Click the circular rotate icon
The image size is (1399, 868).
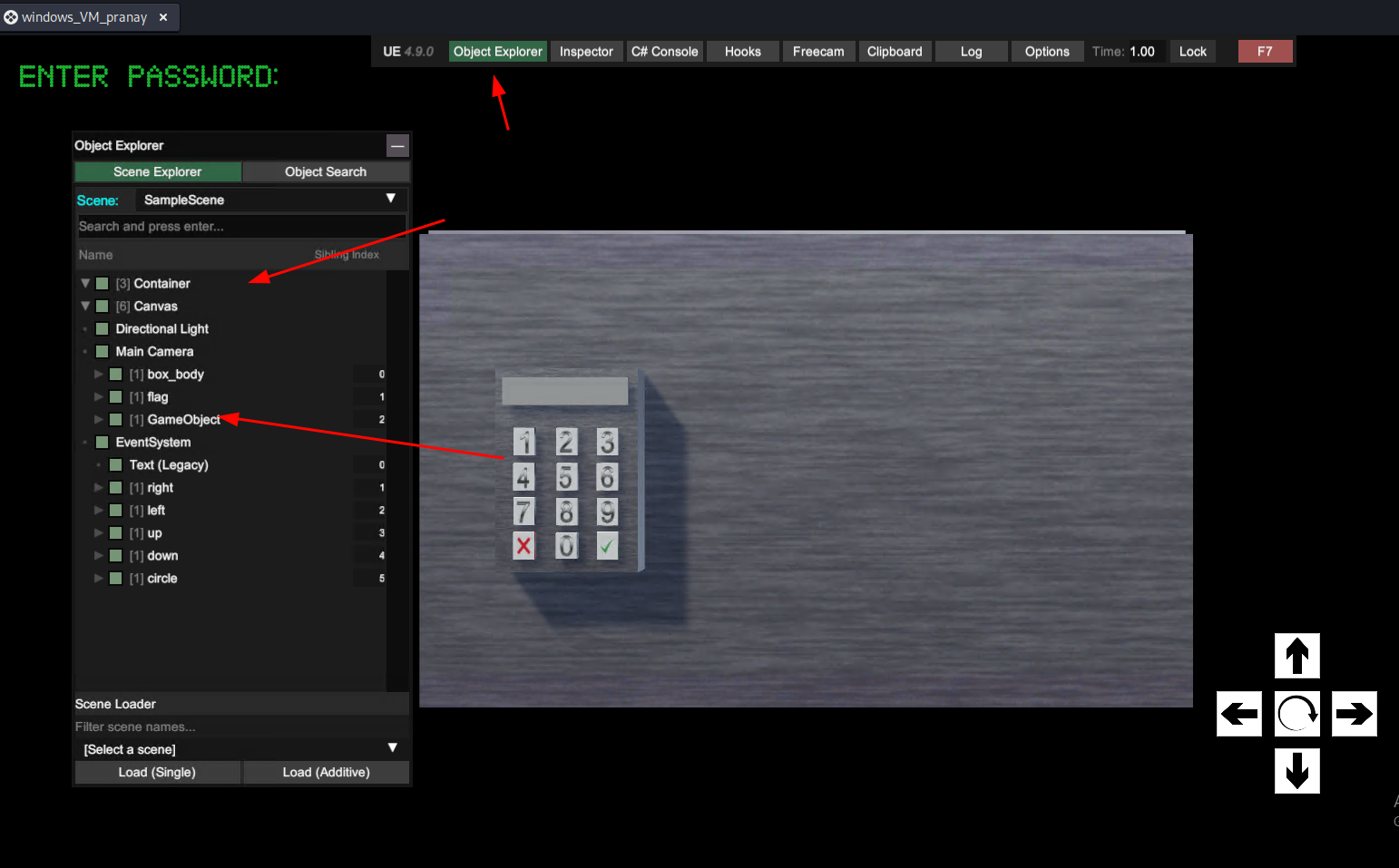click(1296, 714)
